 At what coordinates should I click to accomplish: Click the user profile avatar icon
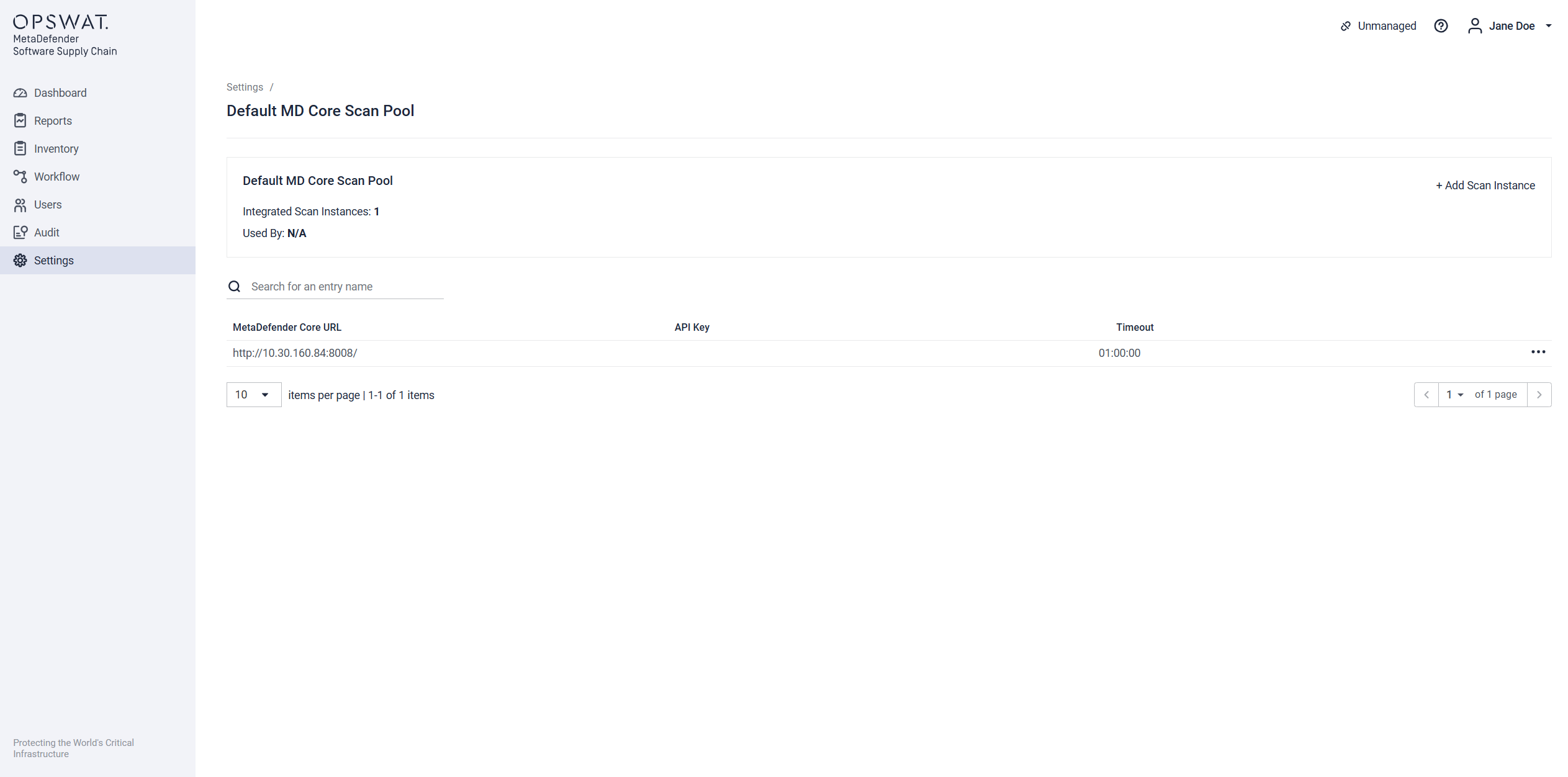pos(1475,26)
